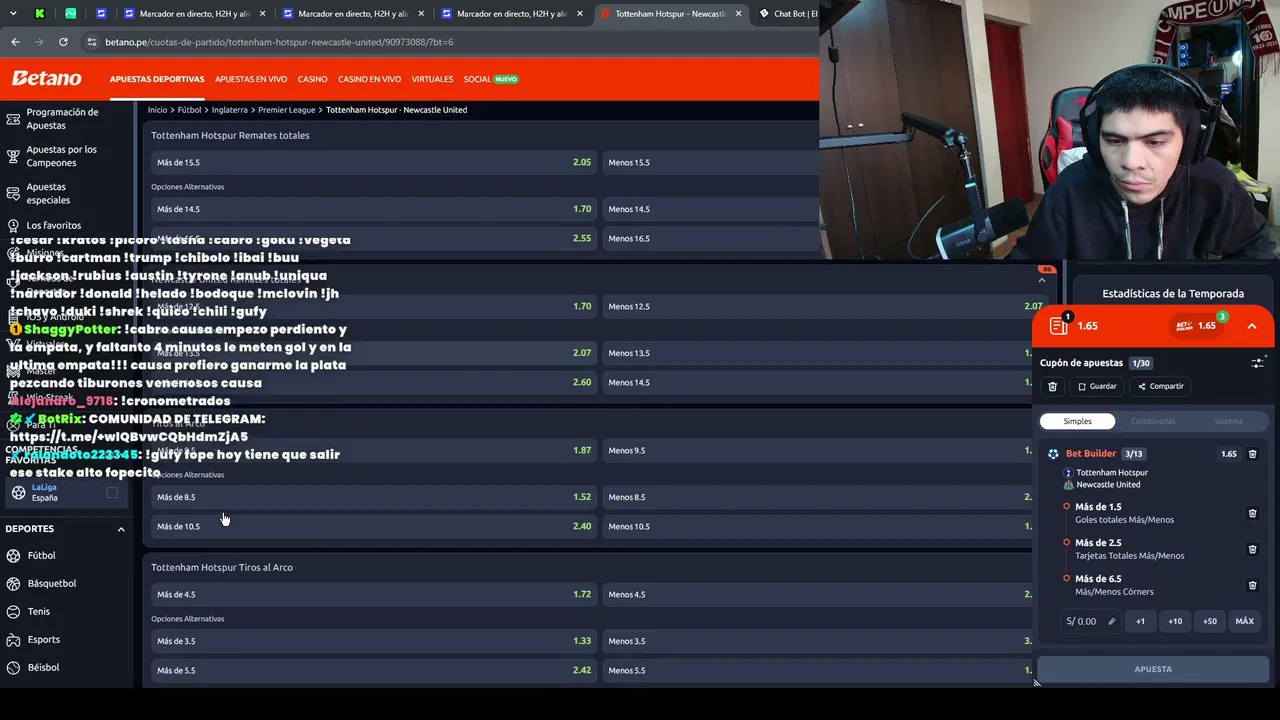Close the Tottenham Hotspur - Newcastle tab

pyautogui.click(x=739, y=14)
